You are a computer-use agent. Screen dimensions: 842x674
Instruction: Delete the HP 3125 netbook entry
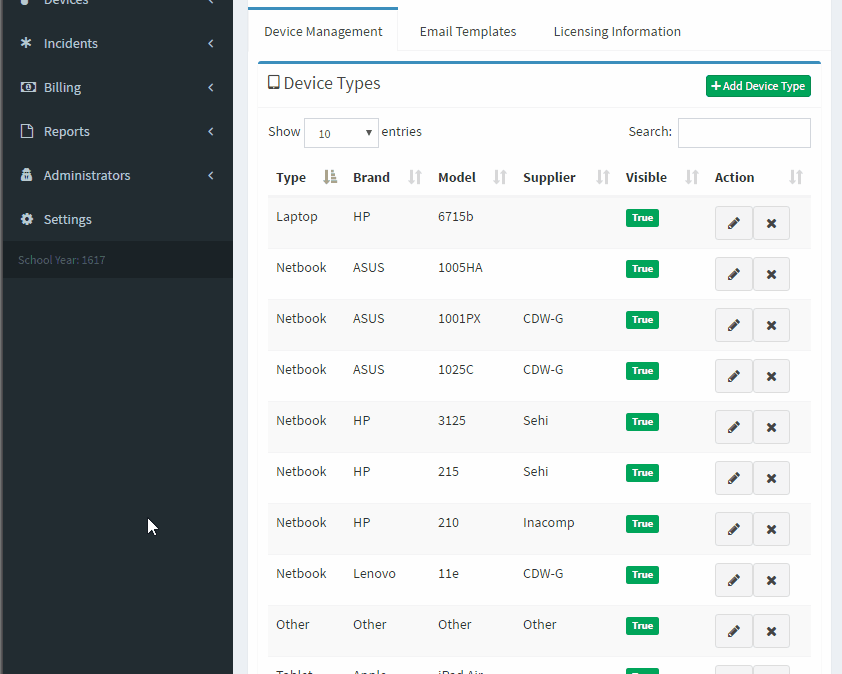click(771, 427)
